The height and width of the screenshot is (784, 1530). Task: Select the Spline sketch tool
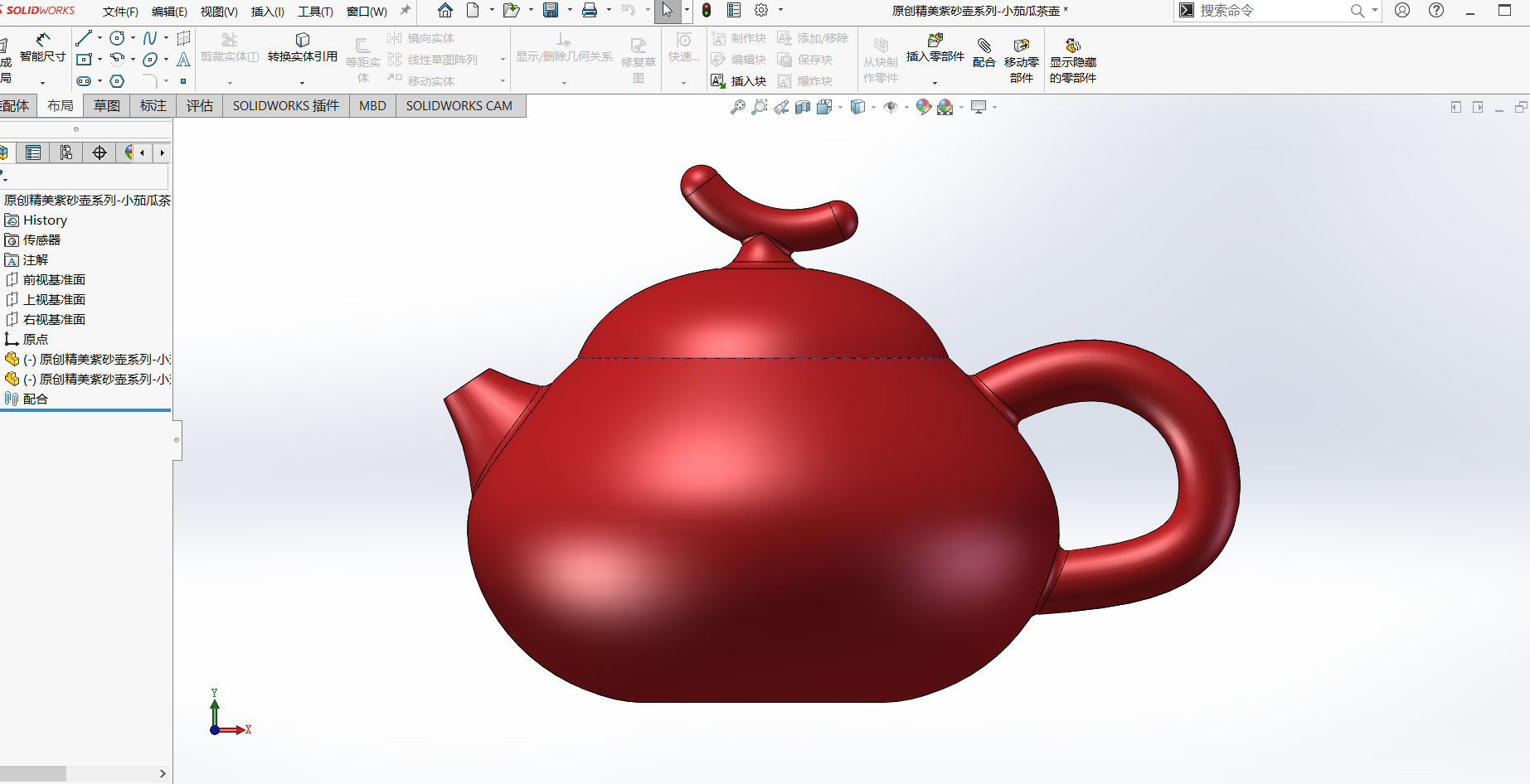tap(150, 38)
